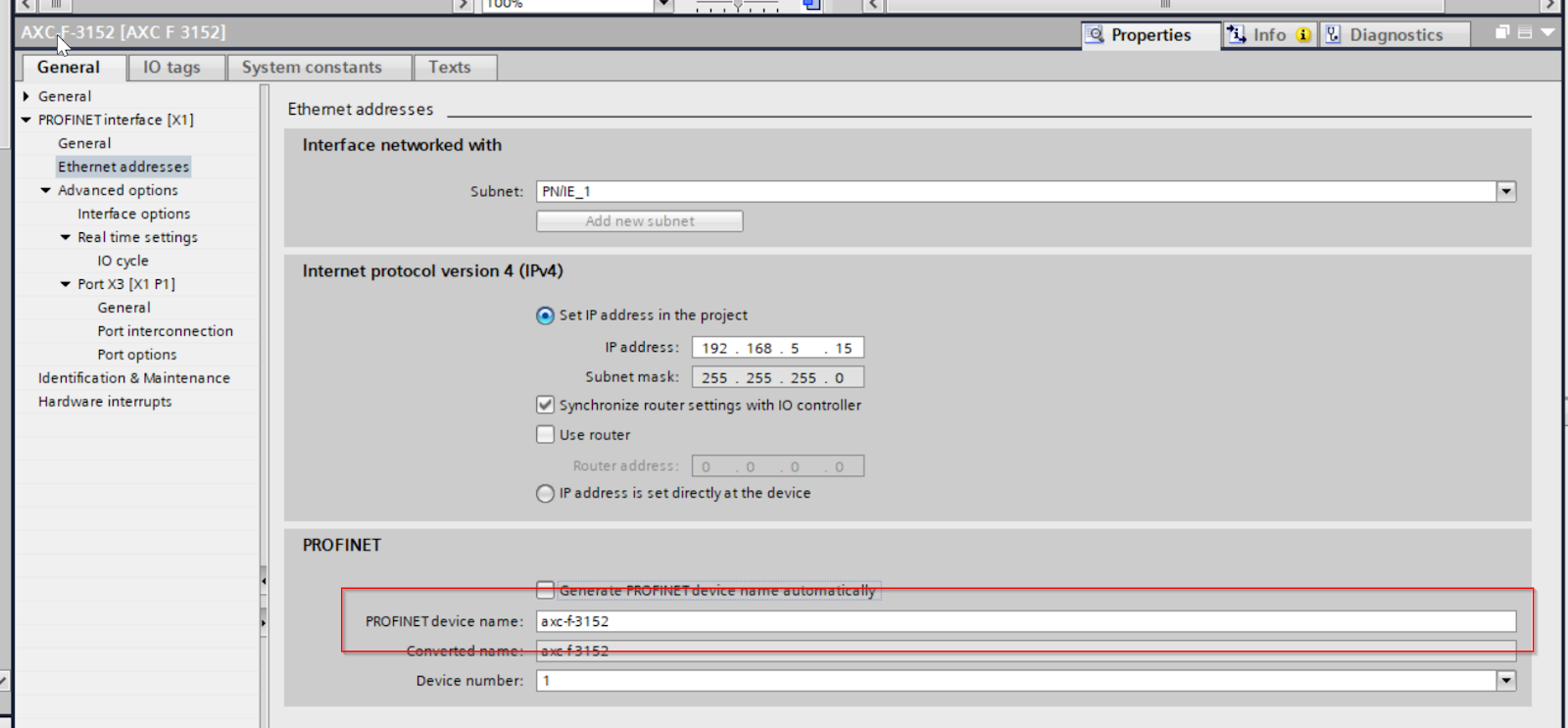Screen dimensions: 1568x728
Task: Click the float inspector window icon
Action: coord(1502,32)
